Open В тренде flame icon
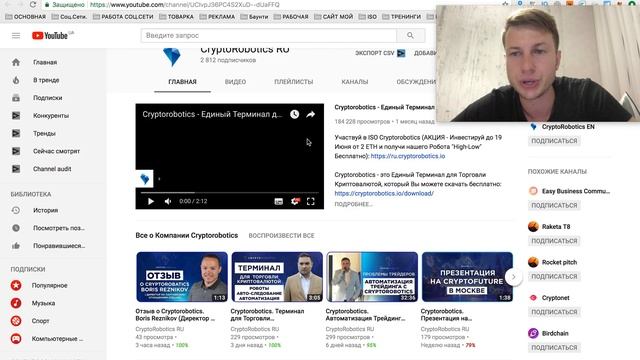This screenshot has width=640, height=360. [16, 80]
